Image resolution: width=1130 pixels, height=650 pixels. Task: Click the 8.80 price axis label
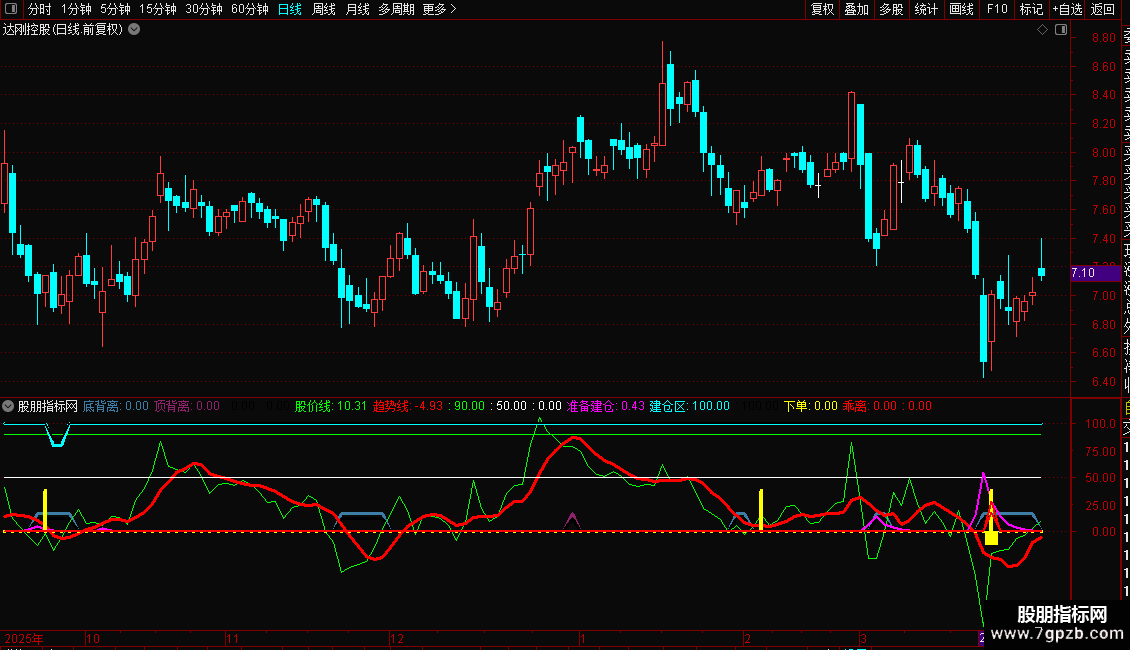(x=1103, y=38)
